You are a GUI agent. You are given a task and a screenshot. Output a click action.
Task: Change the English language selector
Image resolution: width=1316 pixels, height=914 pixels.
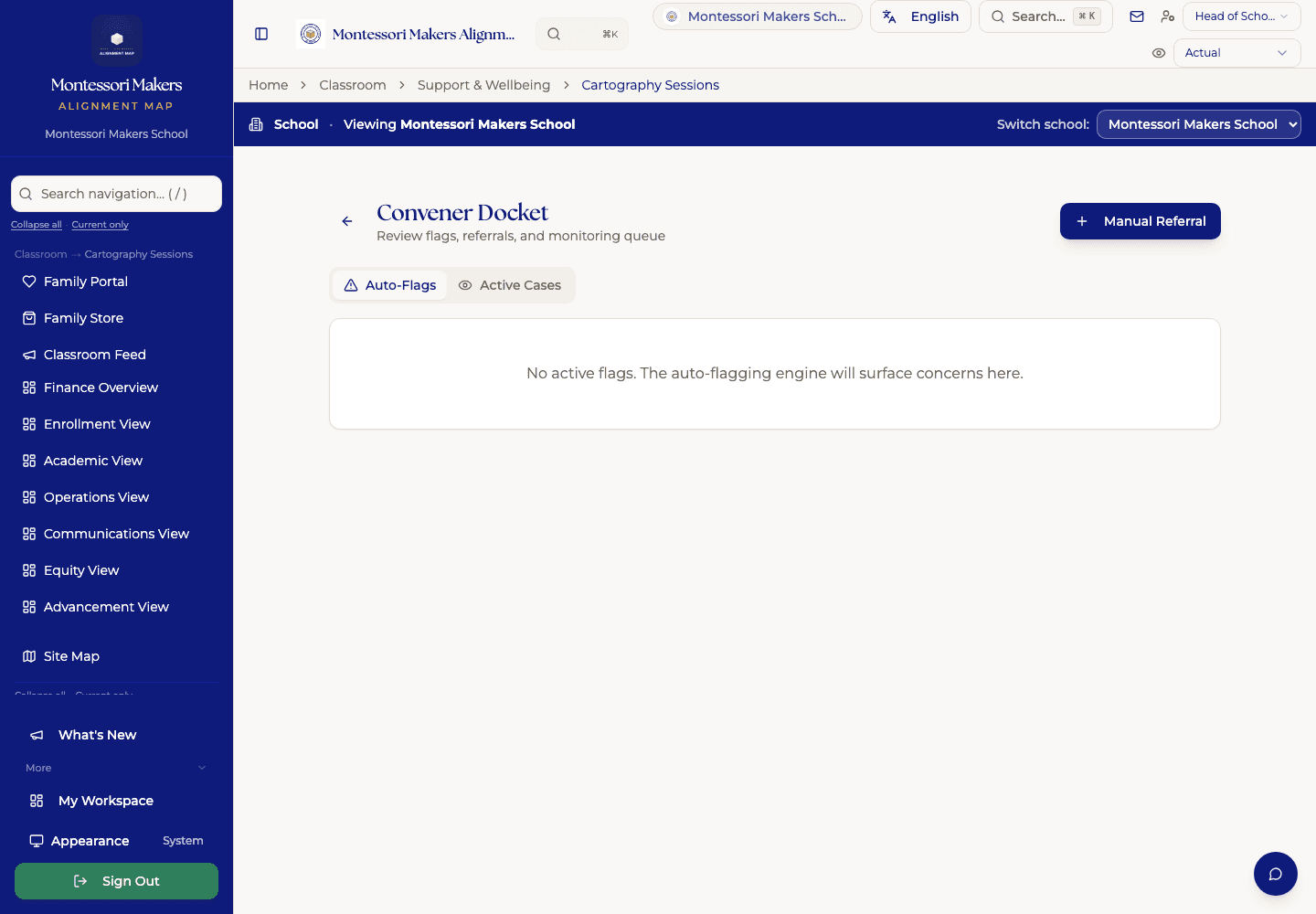click(x=920, y=16)
